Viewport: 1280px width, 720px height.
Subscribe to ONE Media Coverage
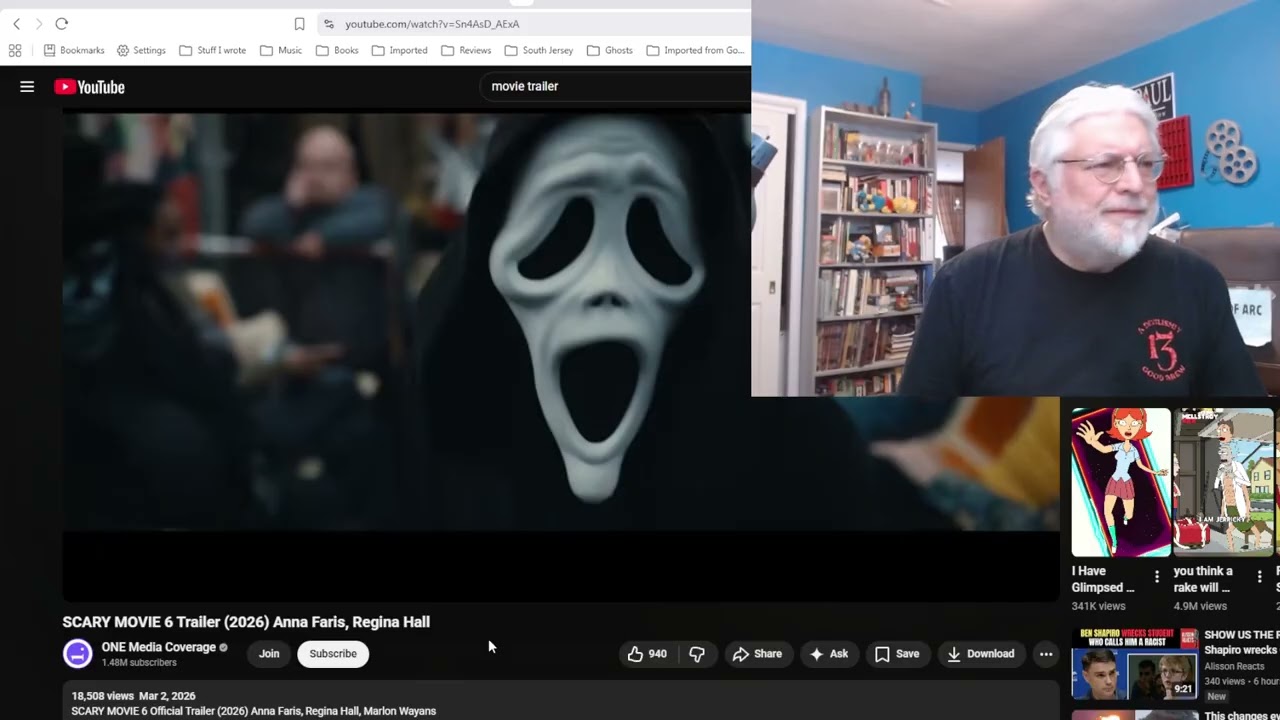click(333, 654)
